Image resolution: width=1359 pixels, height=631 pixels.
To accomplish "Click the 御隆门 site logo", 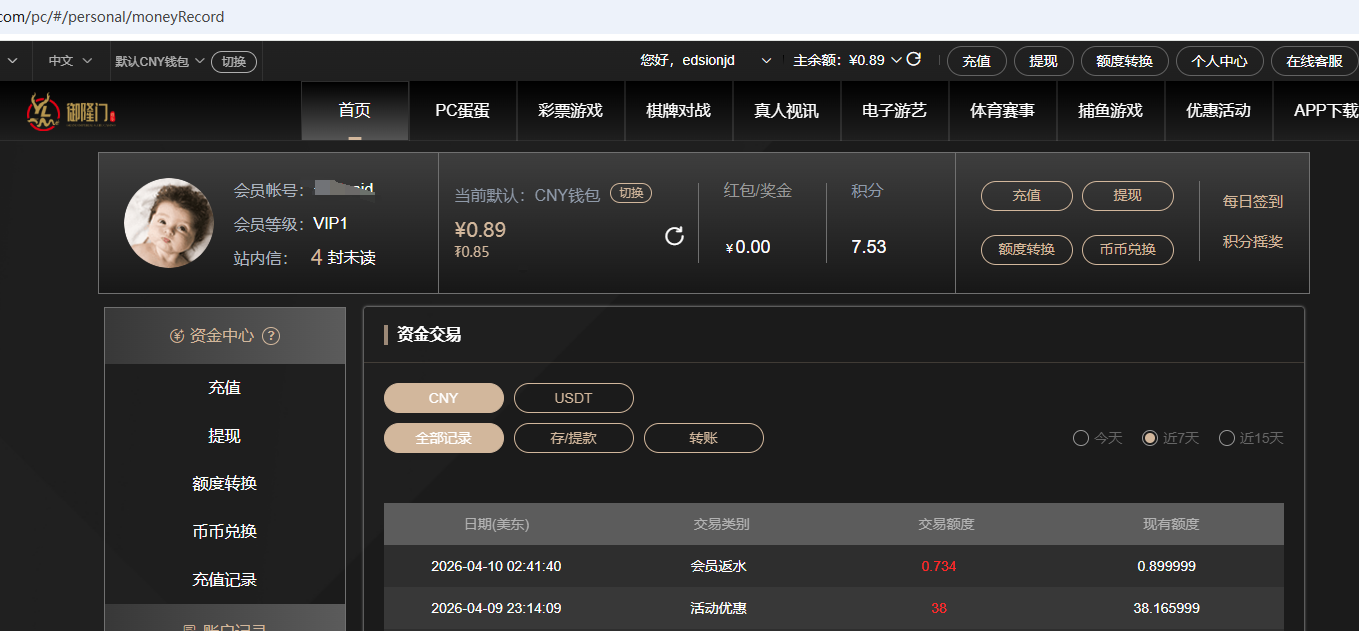I will [72, 111].
